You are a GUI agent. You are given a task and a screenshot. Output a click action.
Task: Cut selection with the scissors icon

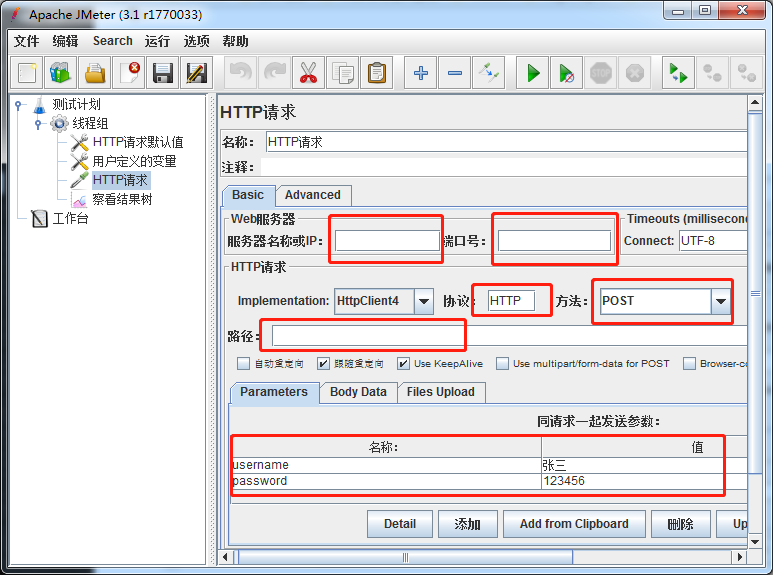tap(309, 73)
